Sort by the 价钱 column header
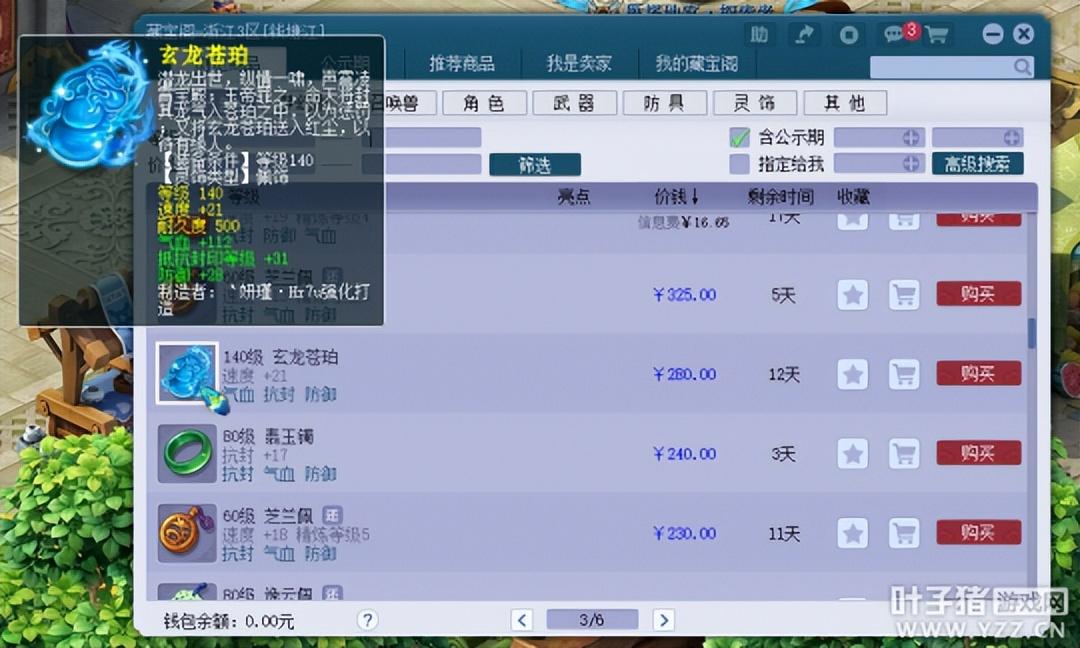This screenshot has height=648, width=1080. click(676, 197)
